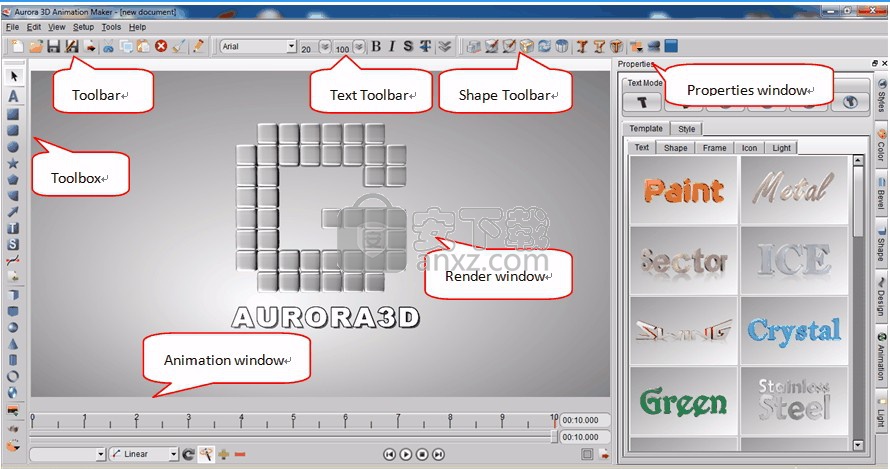Toggle the T text mode button
This screenshot has width=890, height=469.
(642, 102)
